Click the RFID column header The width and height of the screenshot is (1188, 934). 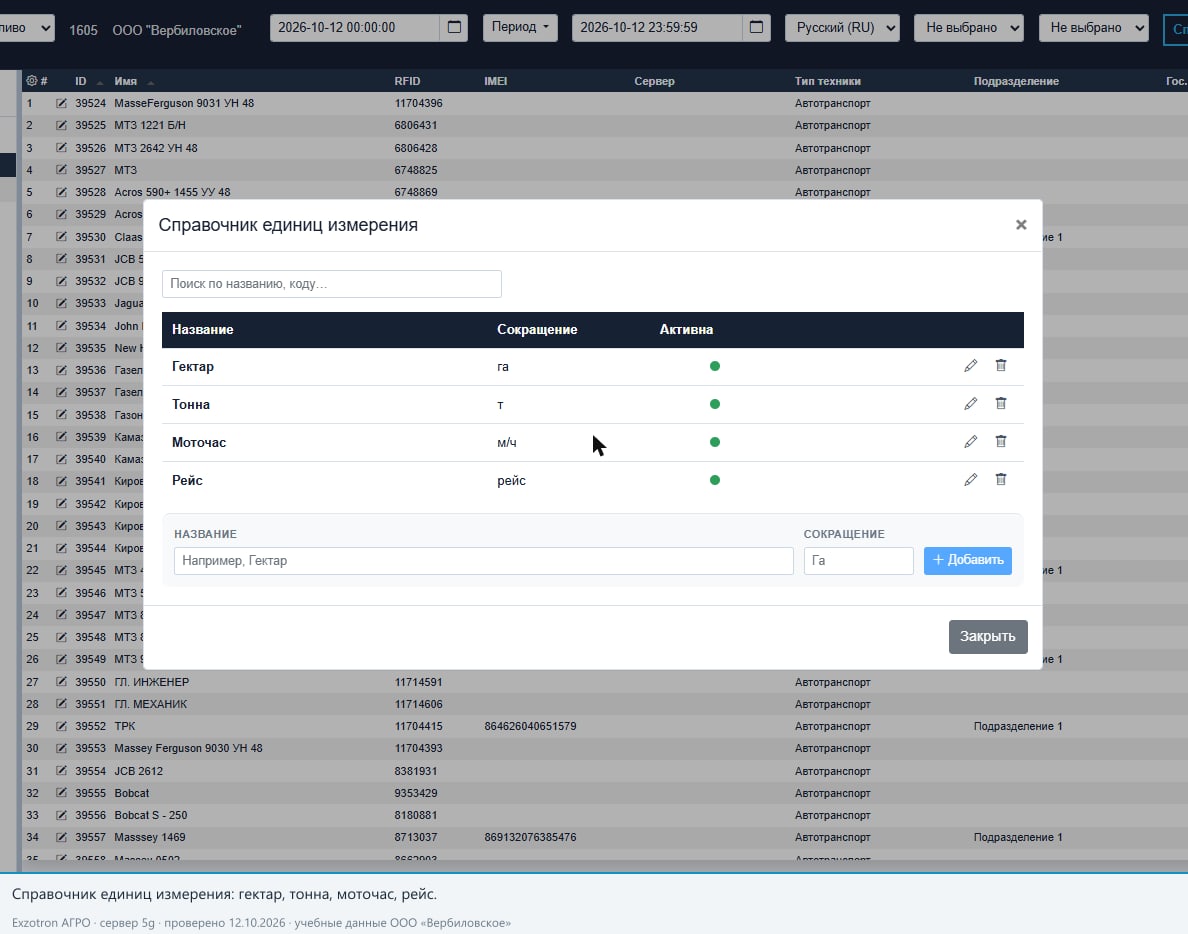(407, 81)
